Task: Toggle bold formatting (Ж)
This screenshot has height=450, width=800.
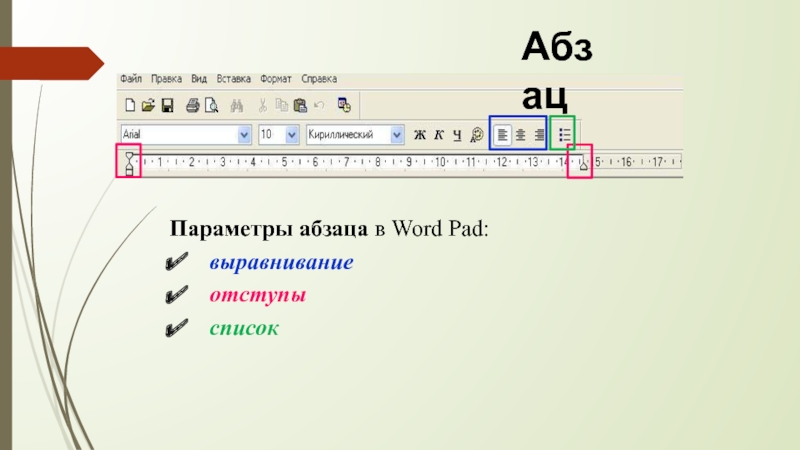Action: pyautogui.click(x=420, y=134)
